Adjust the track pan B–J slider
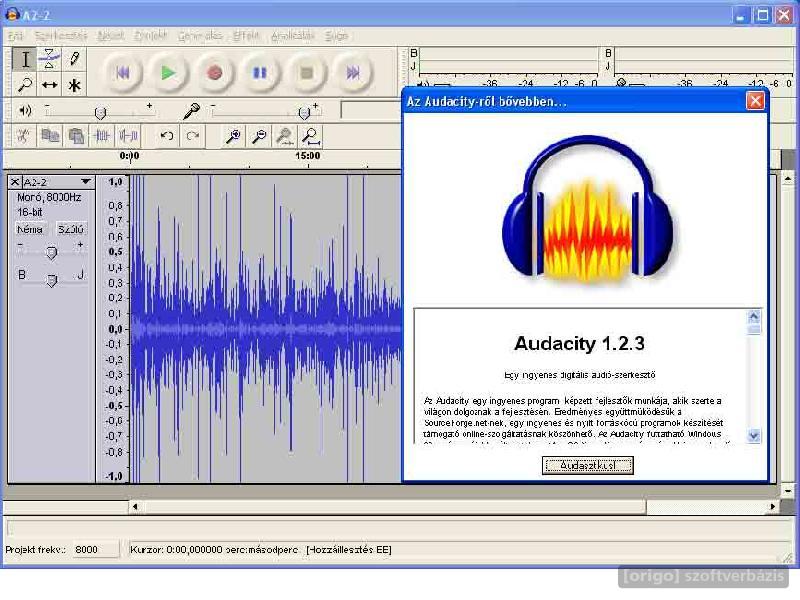The height and width of the screenshot is (600, 800). coord(51,280)
